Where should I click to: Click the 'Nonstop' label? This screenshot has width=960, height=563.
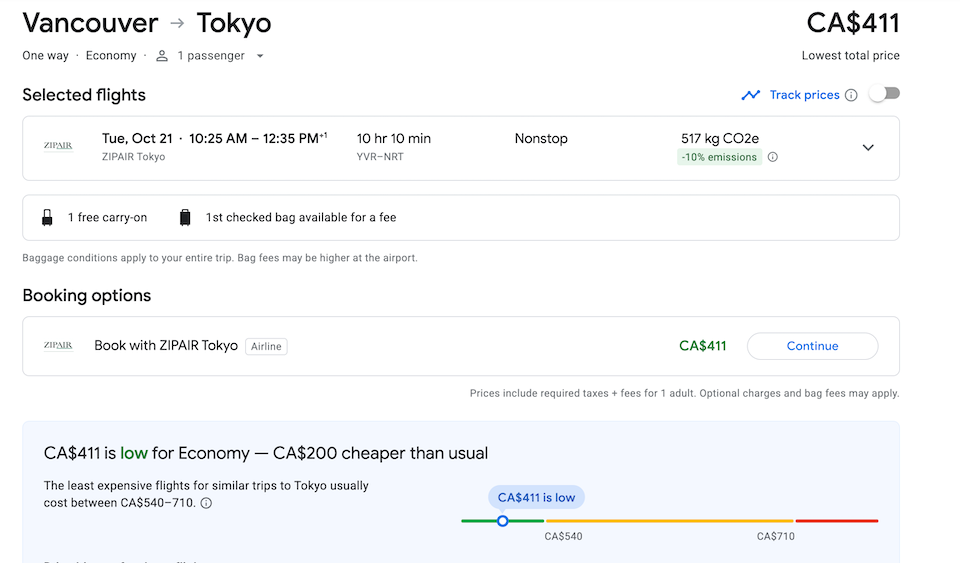[x=541, y=138]
